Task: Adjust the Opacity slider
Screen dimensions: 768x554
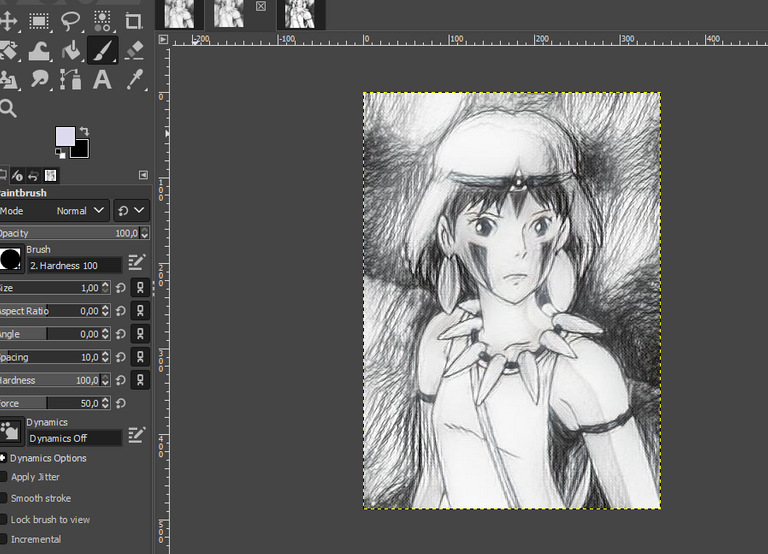Action: pyautogui.click(x=69, y=233)
